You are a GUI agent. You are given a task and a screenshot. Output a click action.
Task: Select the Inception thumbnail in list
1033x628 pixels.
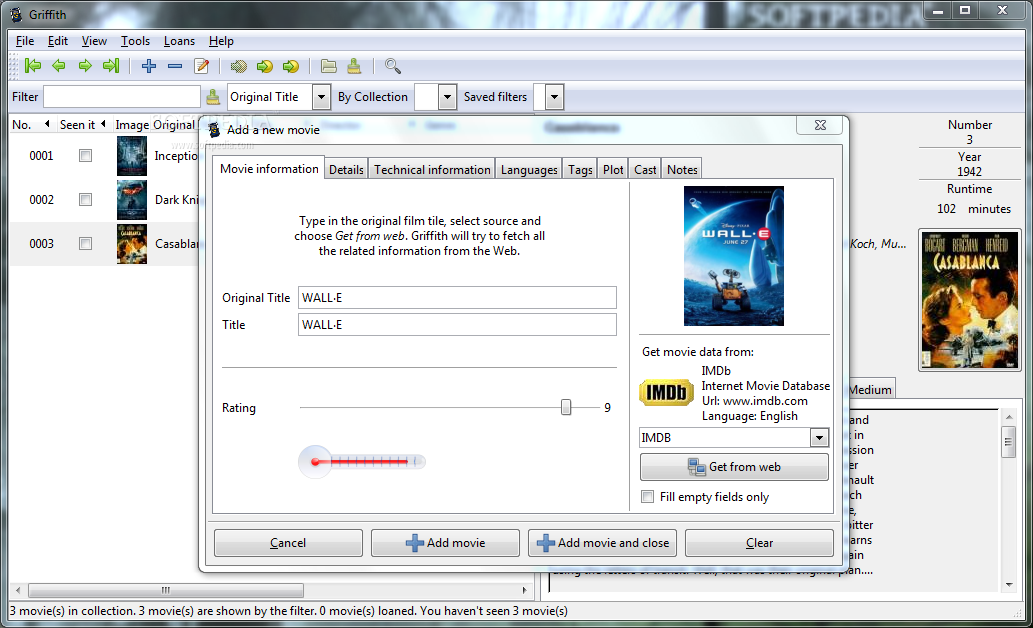132,156
